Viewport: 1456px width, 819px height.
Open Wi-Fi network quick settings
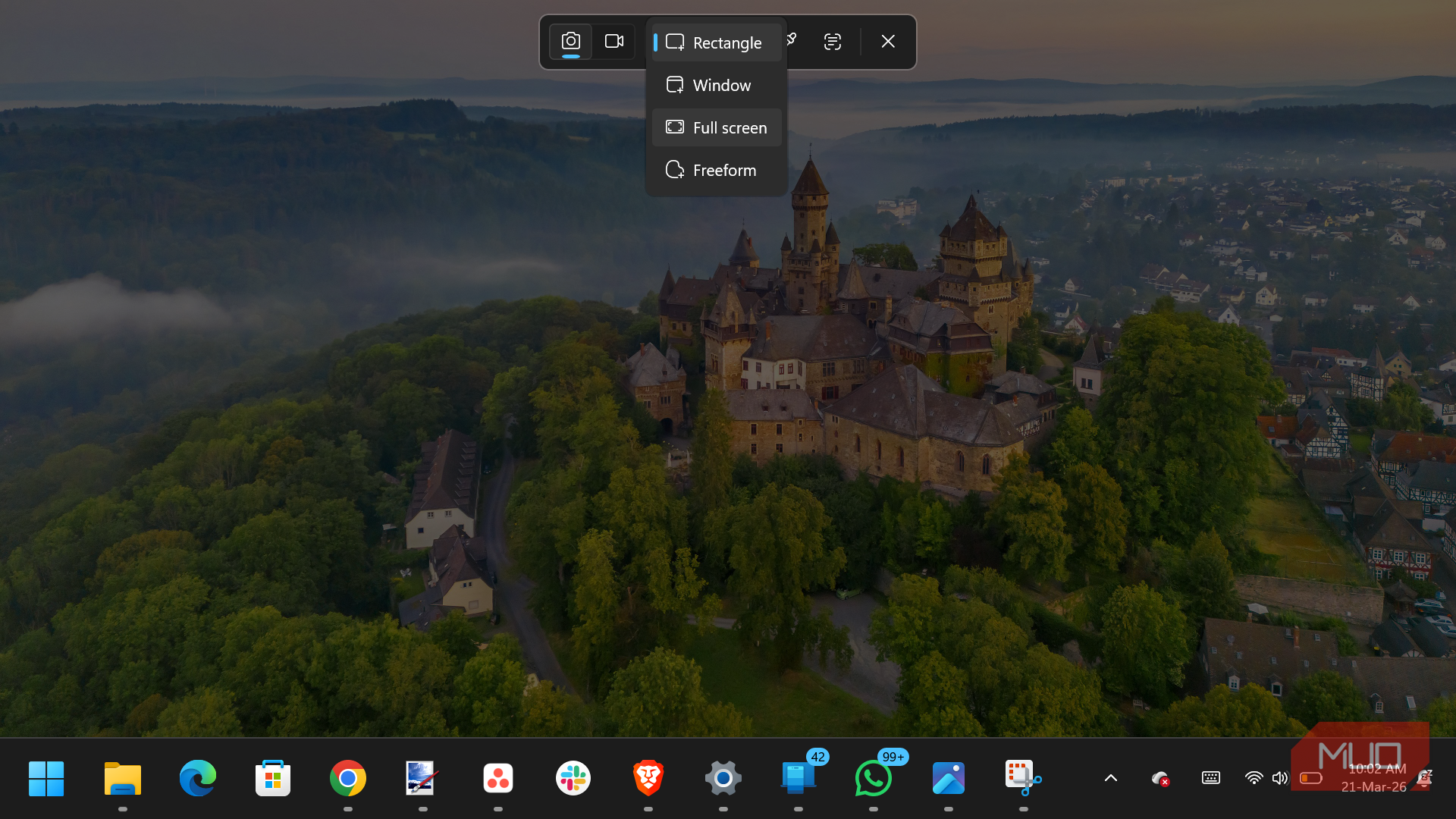(x=1254, y=778)
